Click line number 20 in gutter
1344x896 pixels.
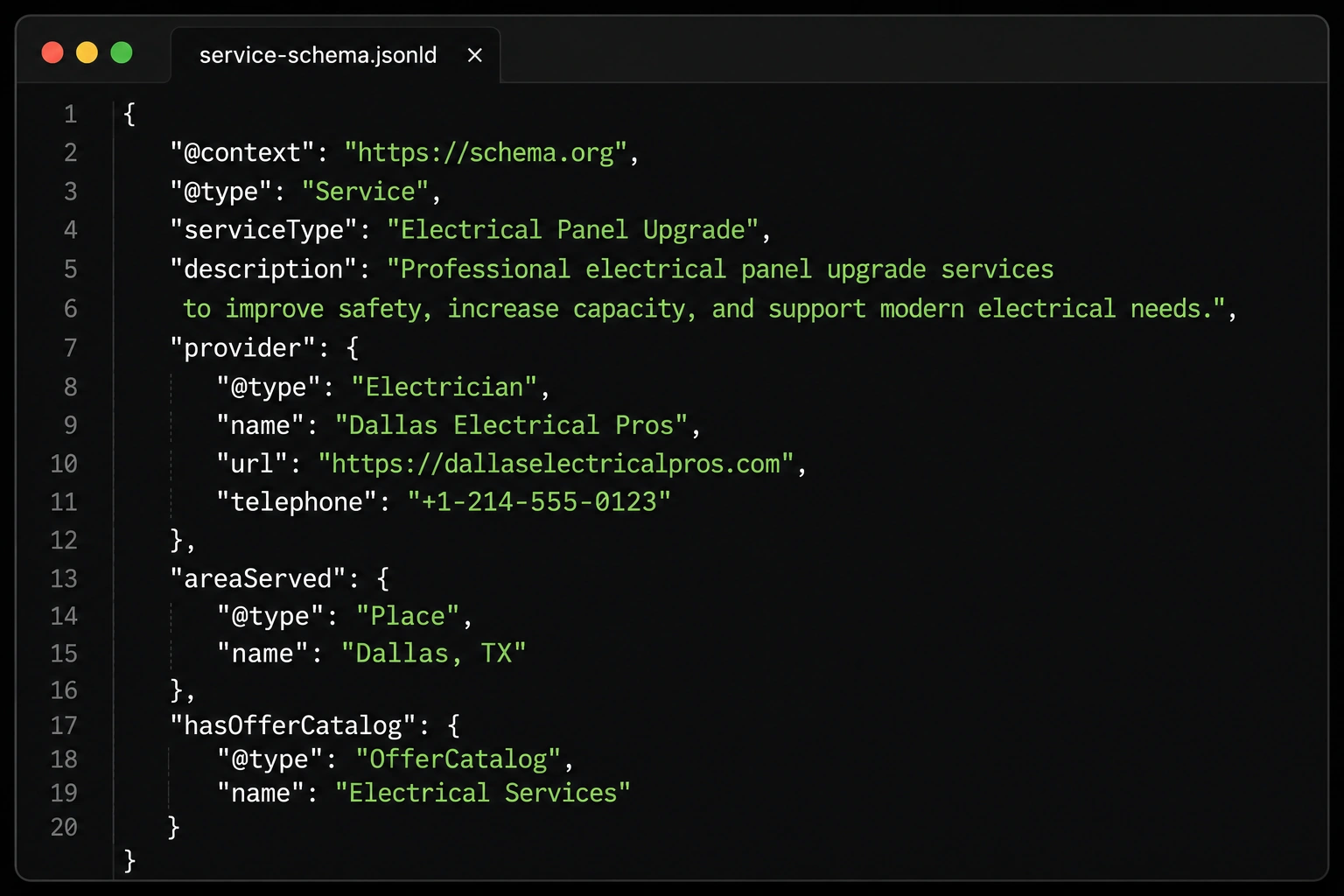(x=64, y=828)
